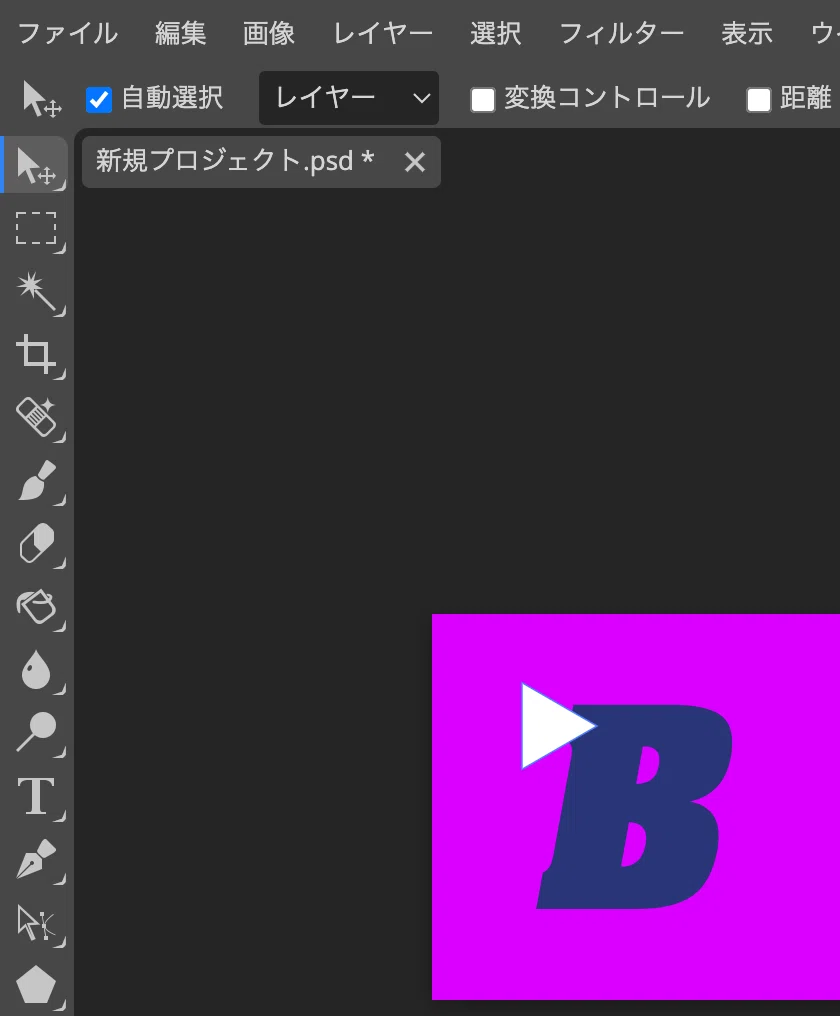Select the Paint Bucket tool

[36, 606]
